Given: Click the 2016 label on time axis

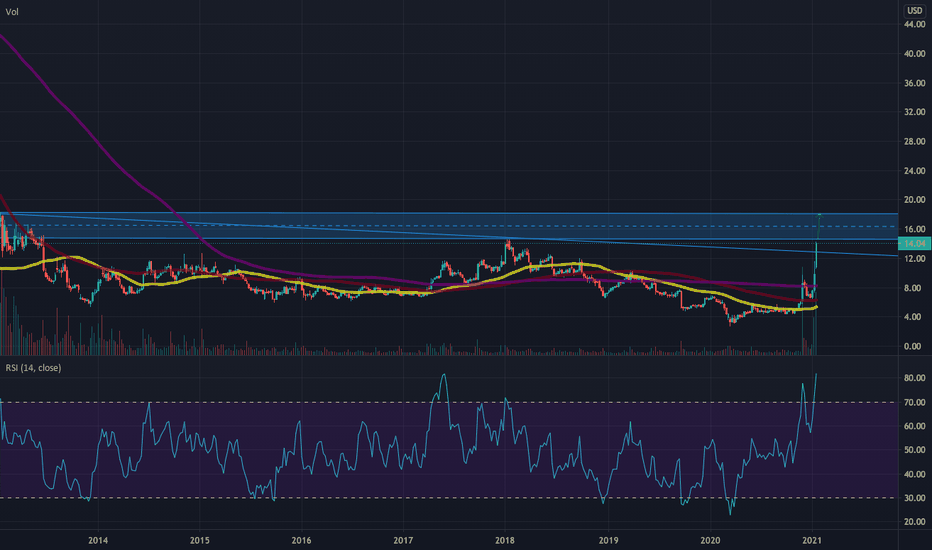Looking at the screenshot, I should pos(301,540).
